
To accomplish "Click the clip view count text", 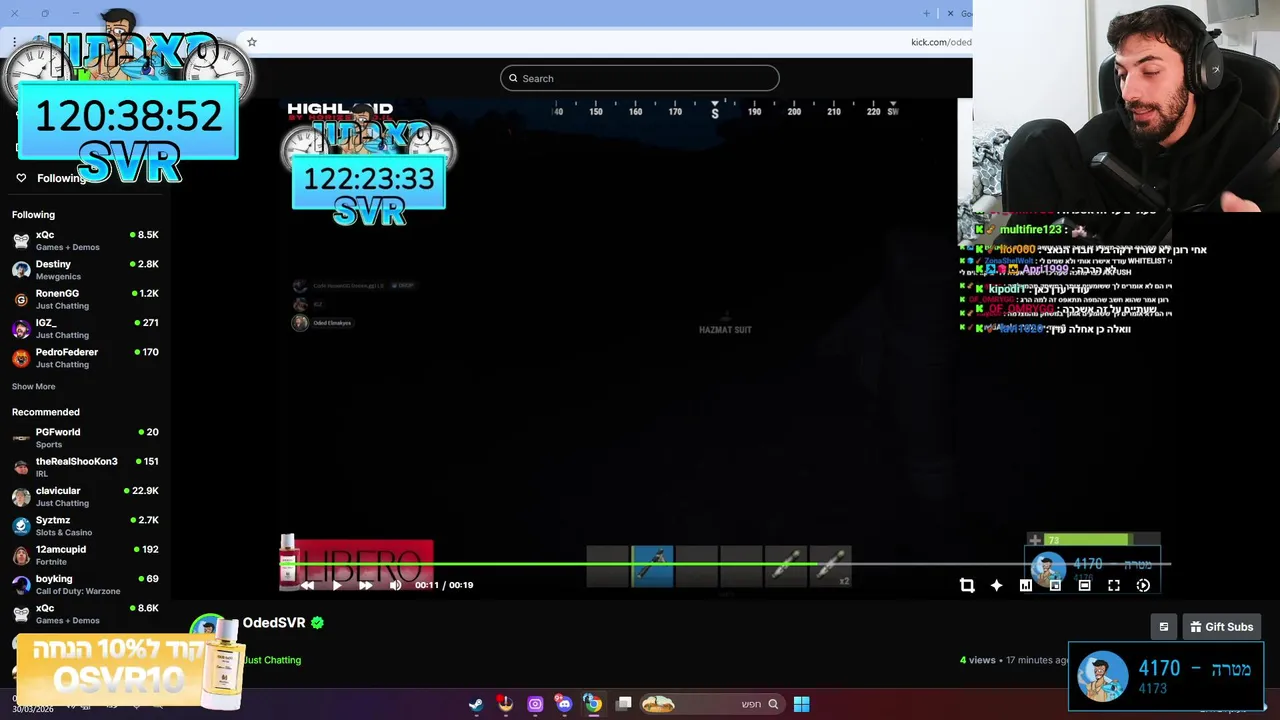I will coord(978,660).
